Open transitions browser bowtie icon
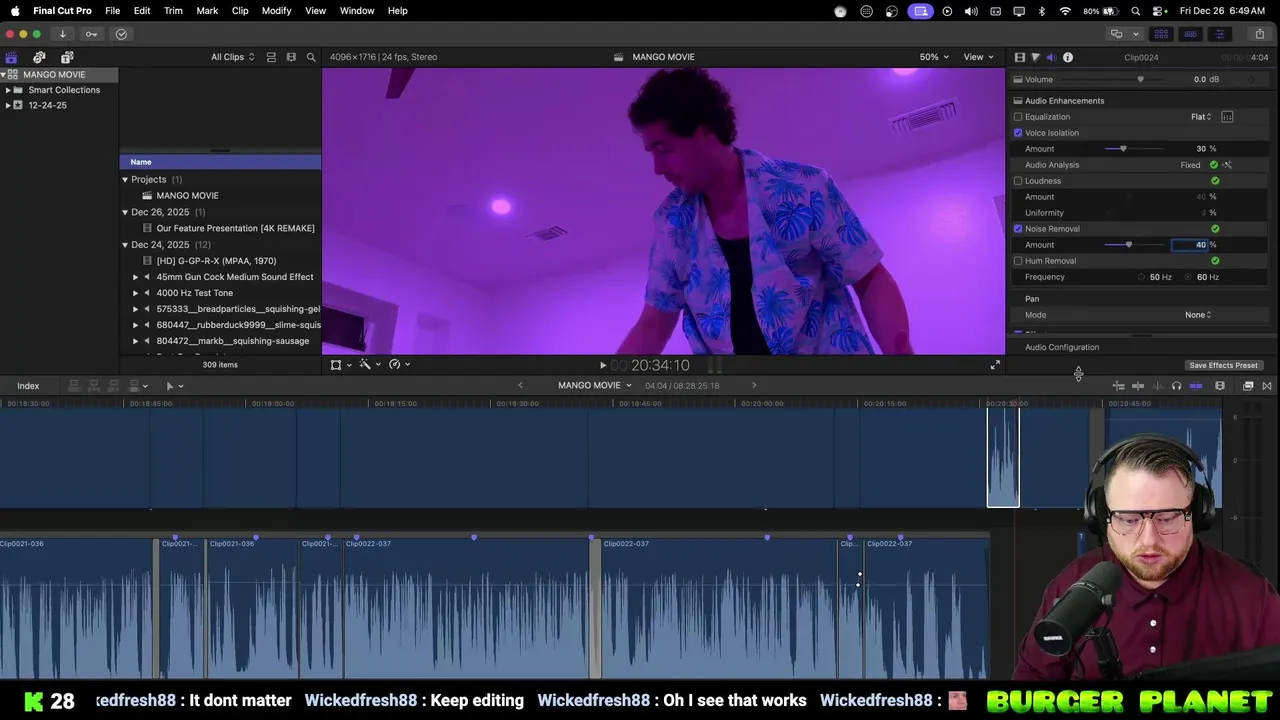1280x720 pixels. point(1267,386)
